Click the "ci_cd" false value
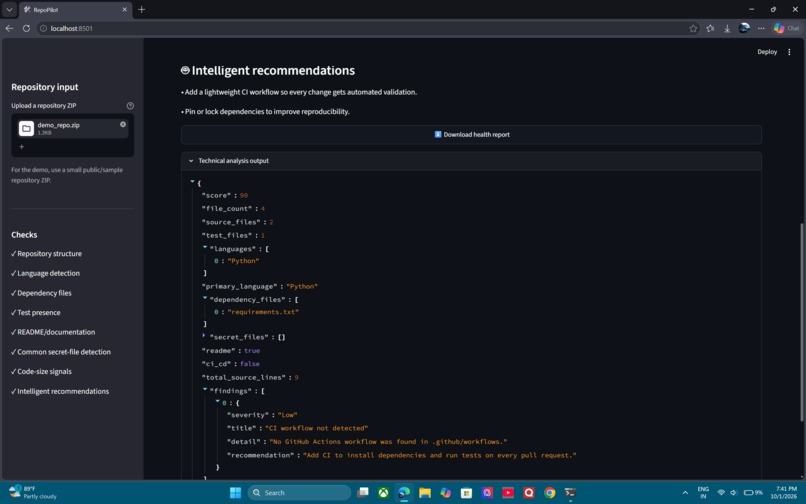806x504 pixels. [250, 364]
